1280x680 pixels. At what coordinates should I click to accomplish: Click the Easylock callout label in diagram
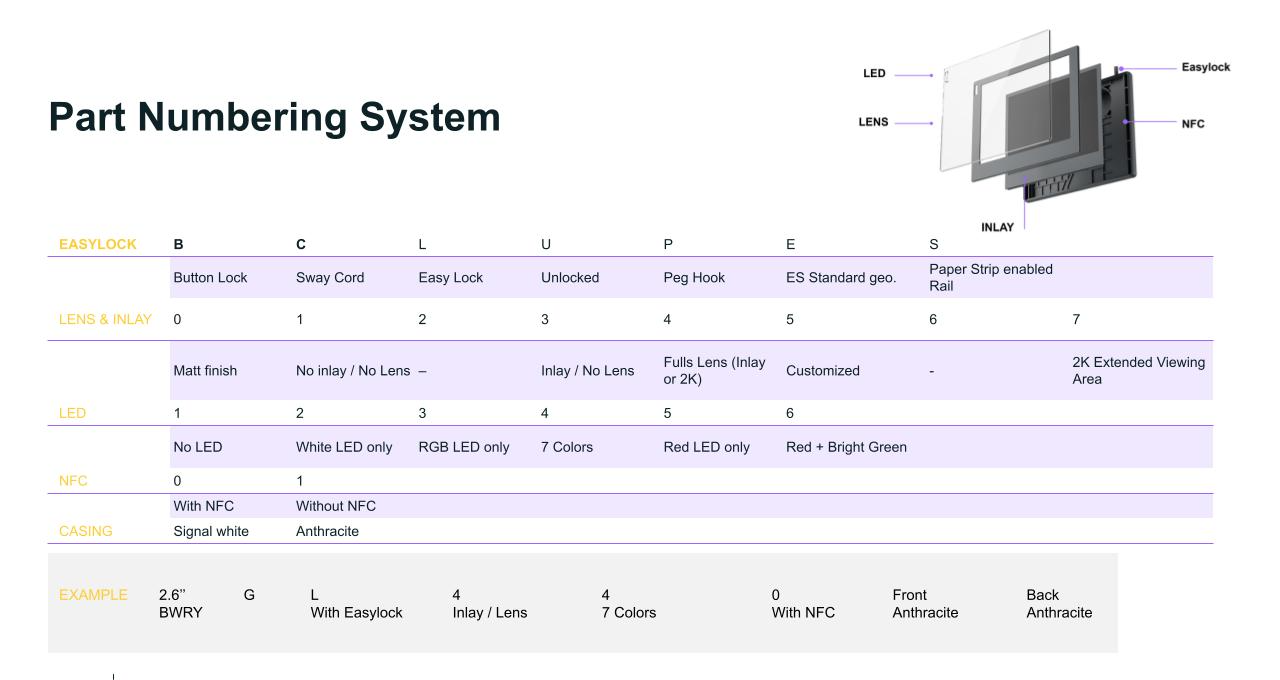coord(1205,67)
